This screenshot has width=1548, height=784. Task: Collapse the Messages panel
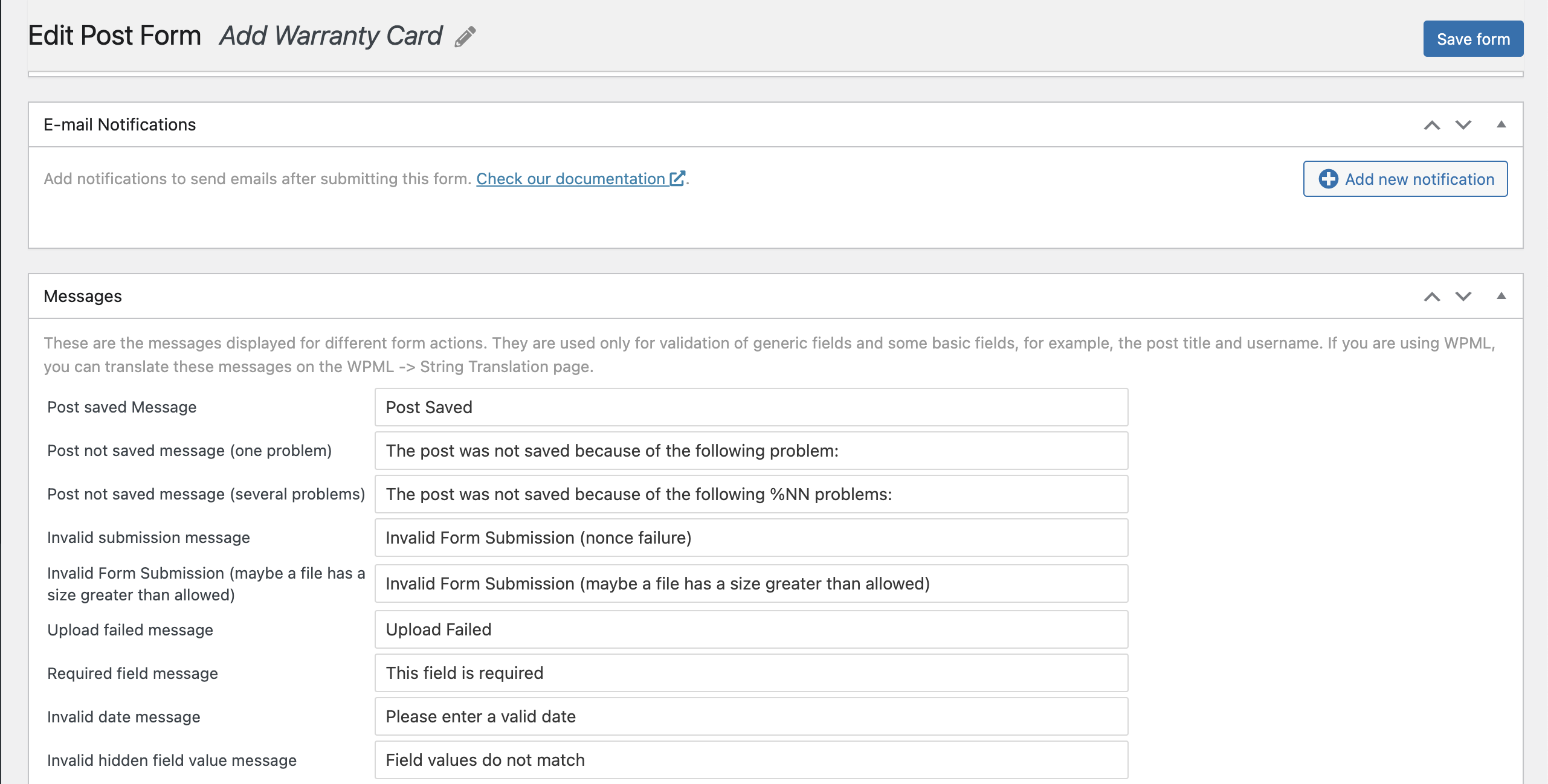(1501, 296)
